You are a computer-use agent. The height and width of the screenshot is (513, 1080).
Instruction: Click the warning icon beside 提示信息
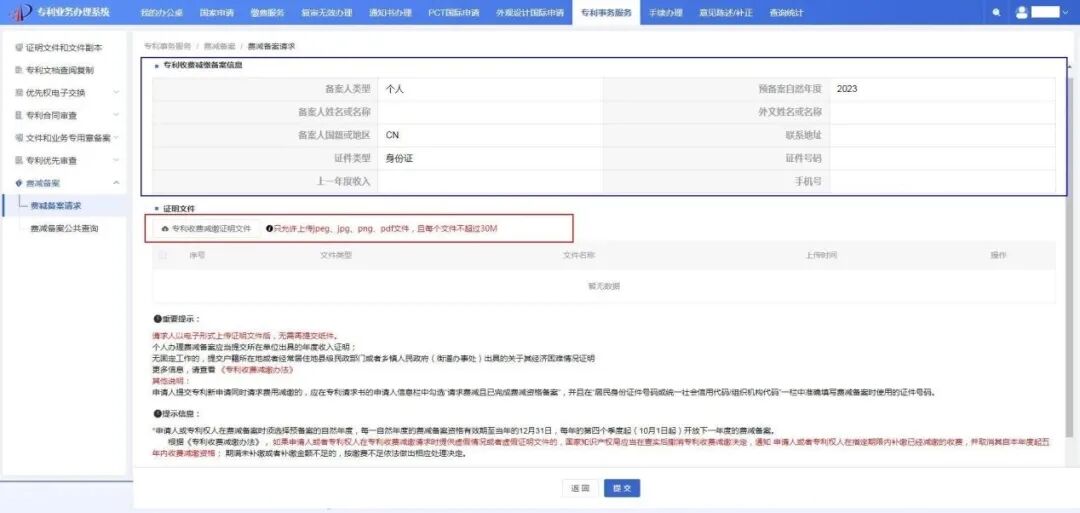pyautogui.click(x=156, y=414)
